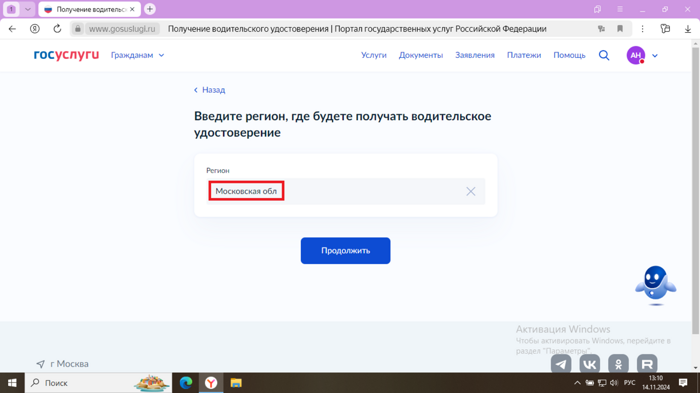Bookmark this page via bookmark icon

pyautogui.click(x=620, y=29)
